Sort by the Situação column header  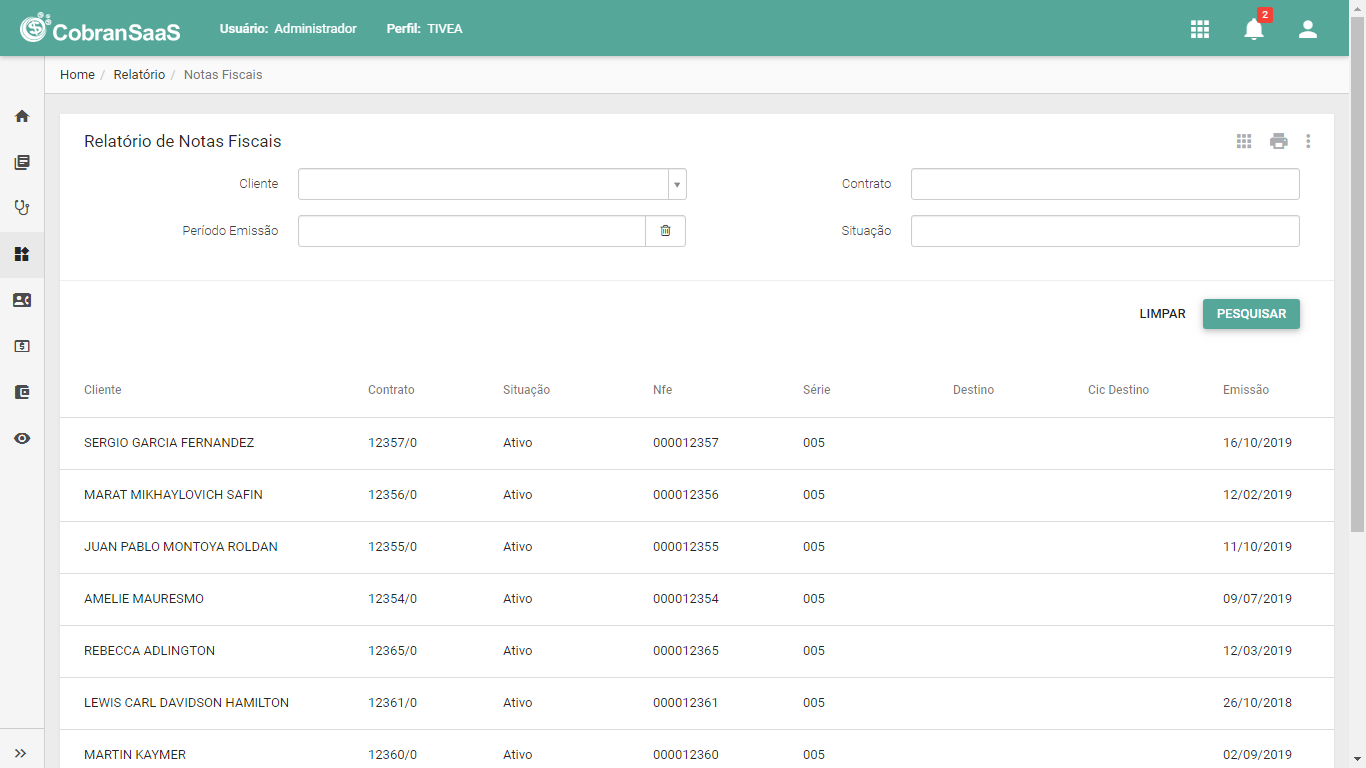tap(526, 390)
